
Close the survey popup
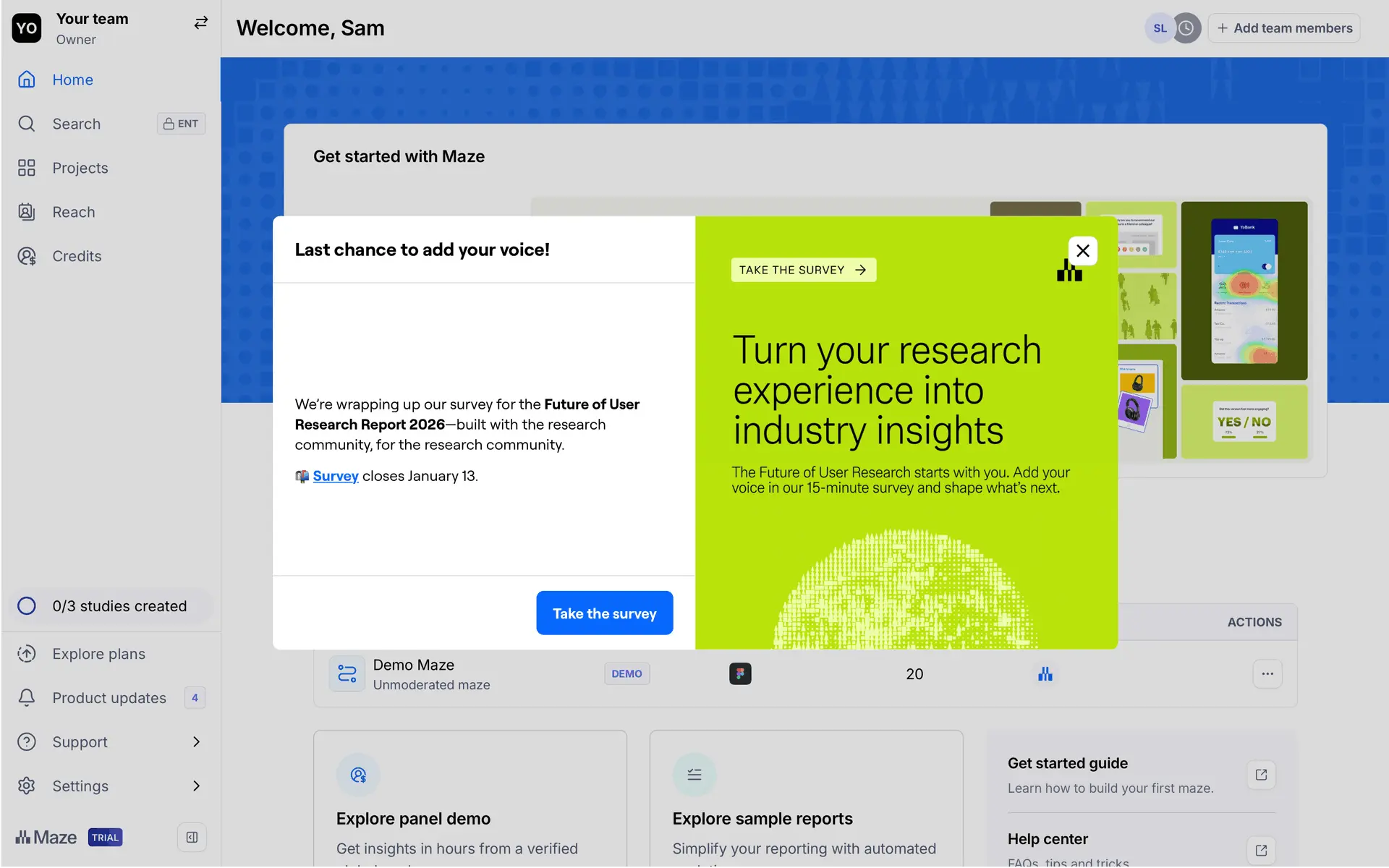[1082, 251]
